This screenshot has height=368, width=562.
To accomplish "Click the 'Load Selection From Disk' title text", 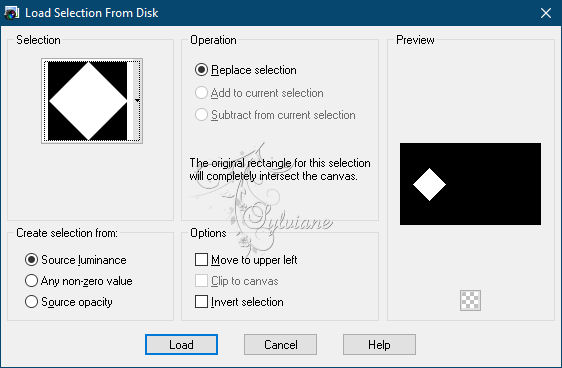I will (x=92, y=13).
